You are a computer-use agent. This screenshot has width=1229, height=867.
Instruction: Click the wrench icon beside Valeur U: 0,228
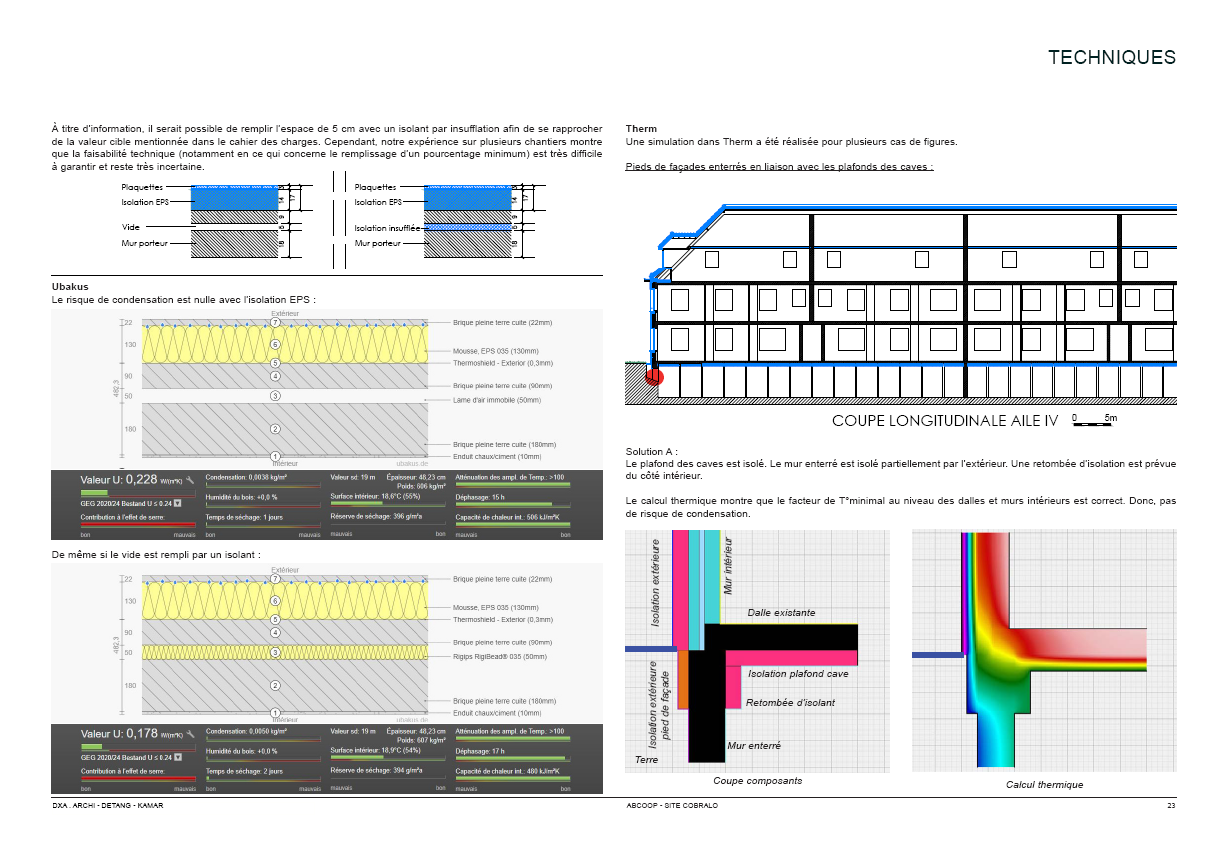click(x=190, y=481)
